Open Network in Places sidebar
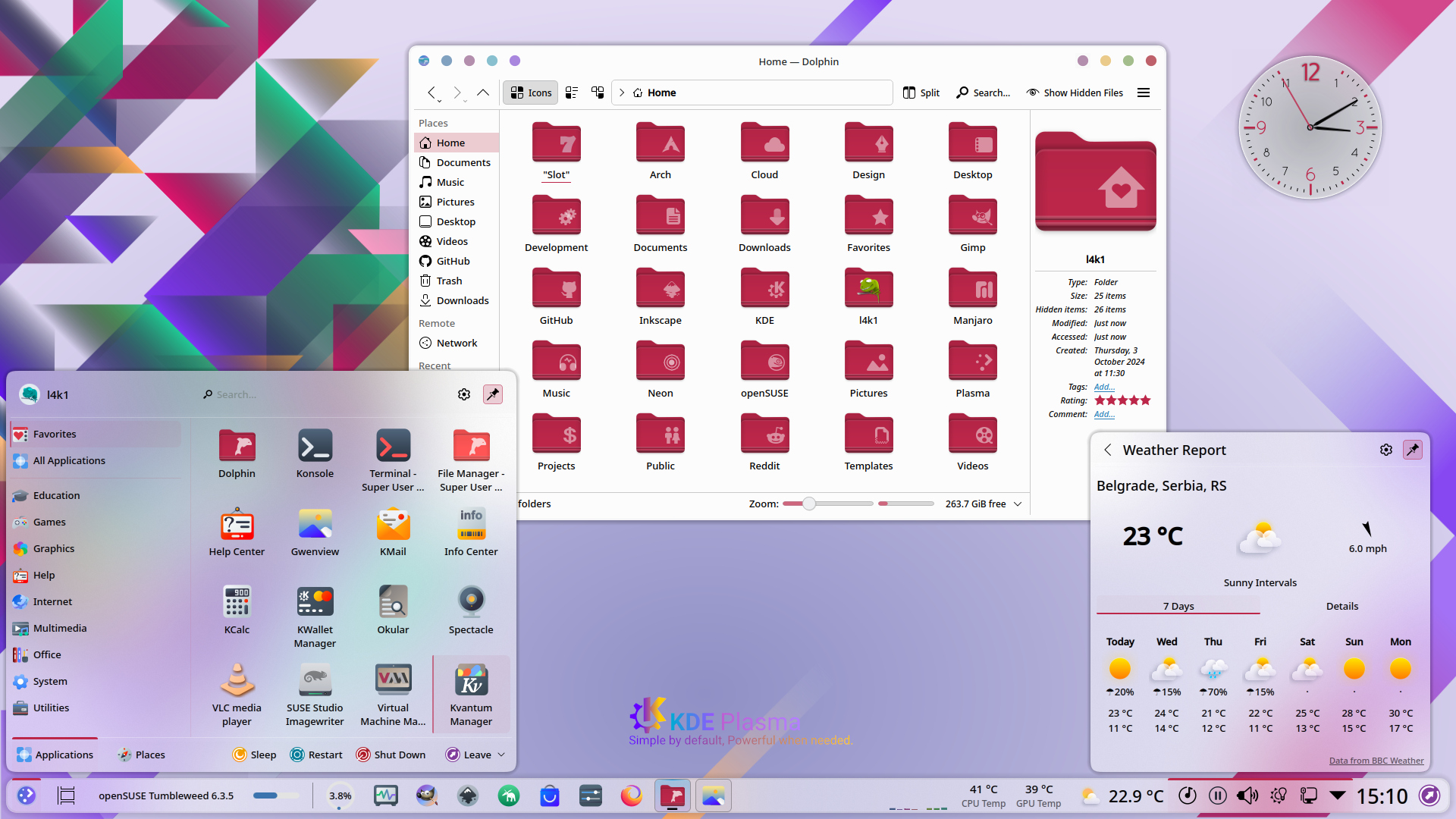The image size is (1456, 819). tap(457, 343)
